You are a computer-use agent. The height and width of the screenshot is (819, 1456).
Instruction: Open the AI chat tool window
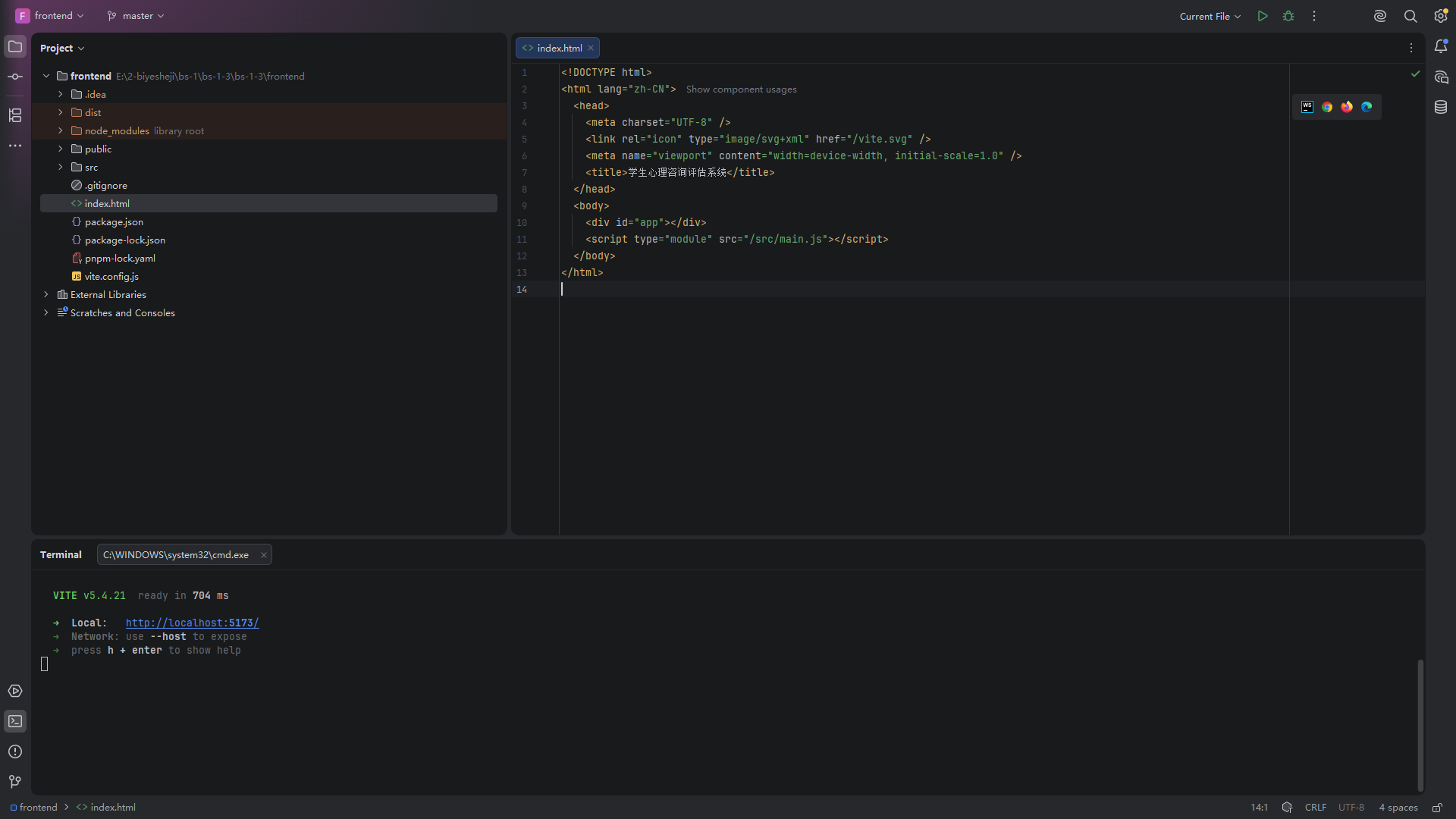pos(1441,77)
